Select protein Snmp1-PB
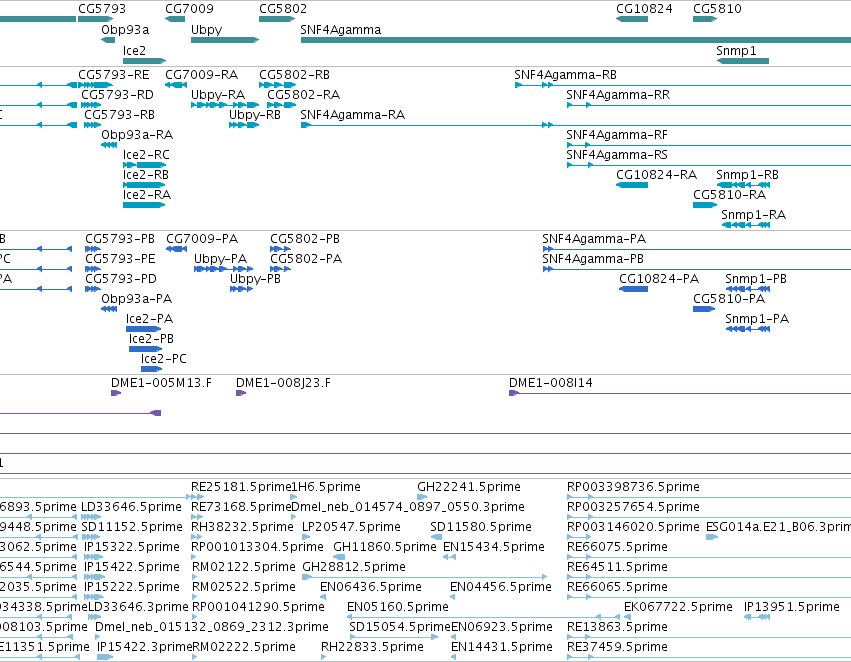The image size is (851, 662). click(x=756, y=279)
